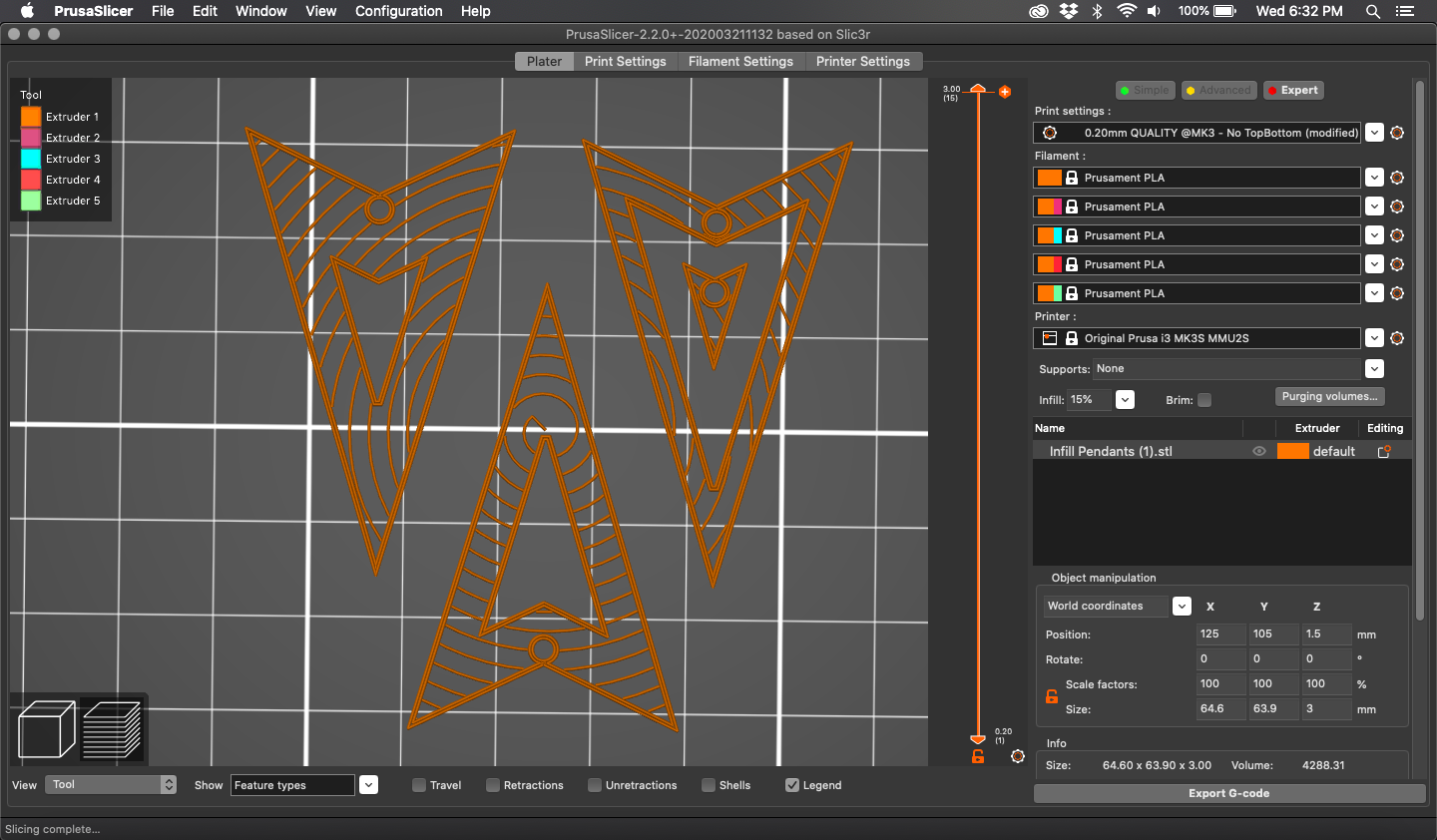Click the add color change plus marker
The width and height of the screenshot is (1437, 840).
[1005, 92]
